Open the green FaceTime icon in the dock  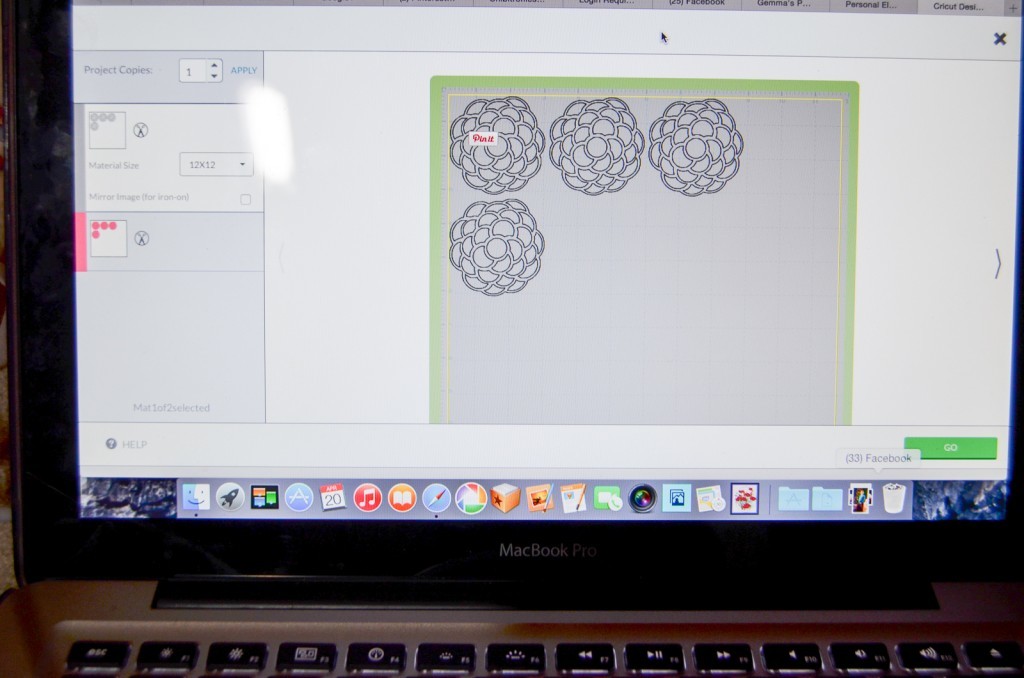coord(607,499)
